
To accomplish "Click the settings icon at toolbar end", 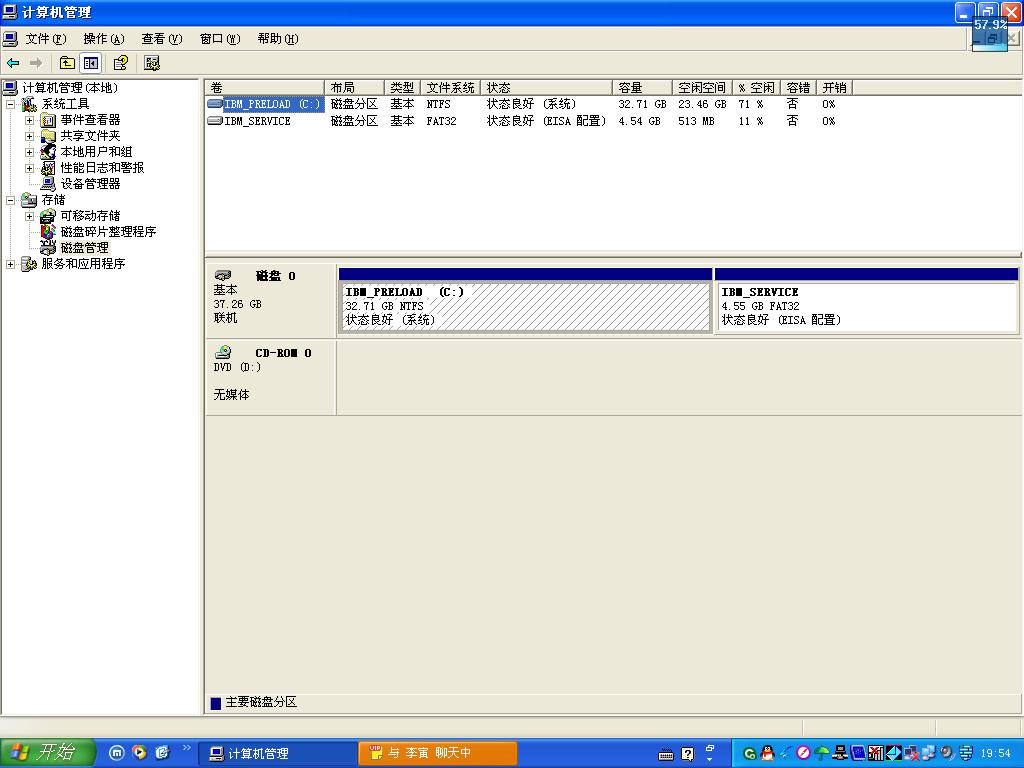I will click(152, 63).
